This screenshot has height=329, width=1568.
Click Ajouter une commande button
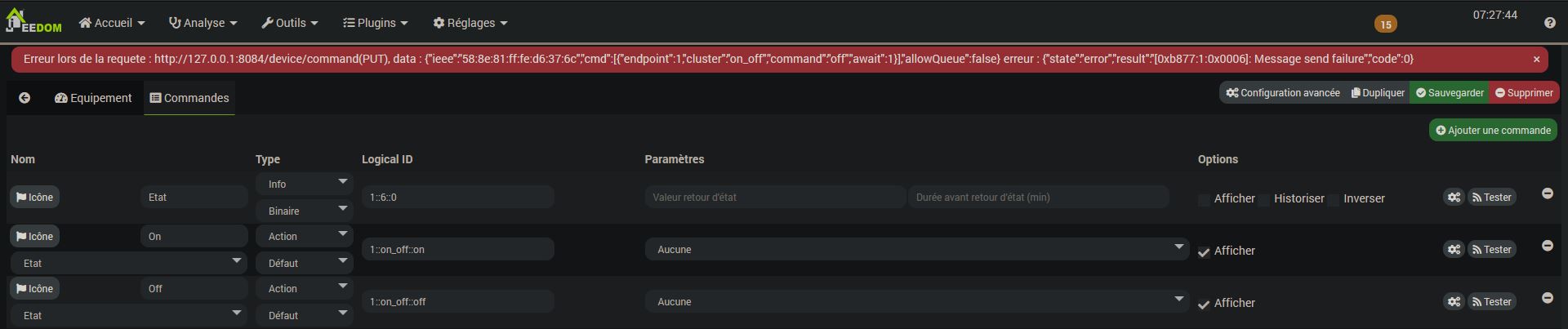(1493, 131)
